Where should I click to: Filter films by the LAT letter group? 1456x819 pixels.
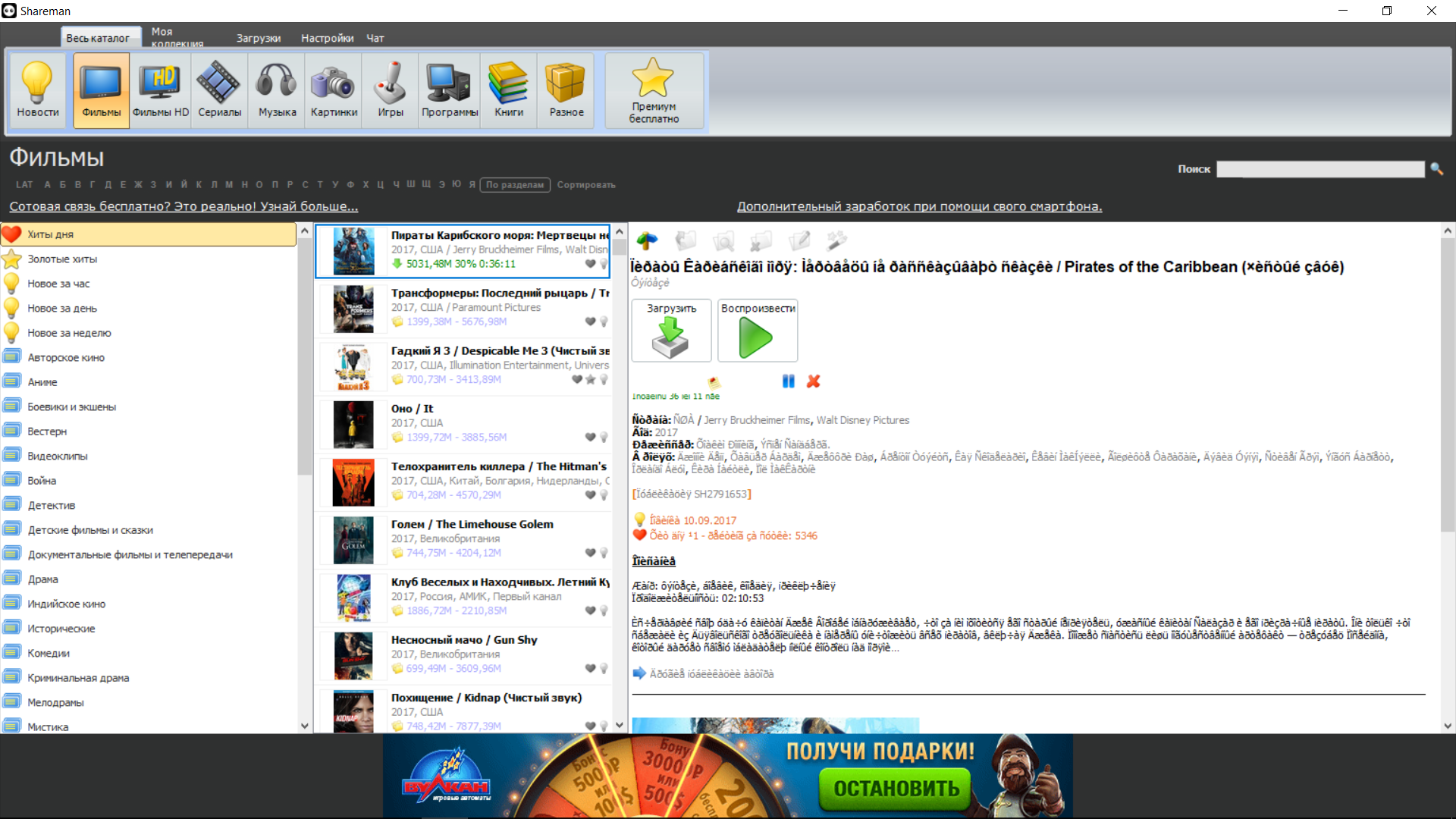pos(24,184)
